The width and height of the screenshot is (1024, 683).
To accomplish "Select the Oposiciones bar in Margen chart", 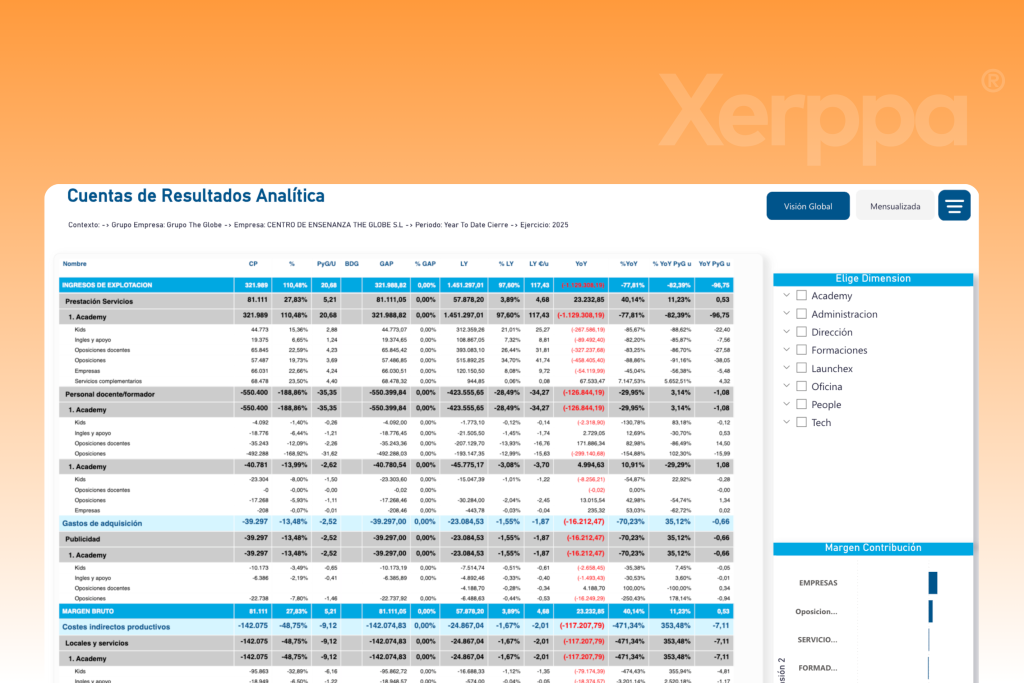I will pyautogui.click(x=931, y=611).
